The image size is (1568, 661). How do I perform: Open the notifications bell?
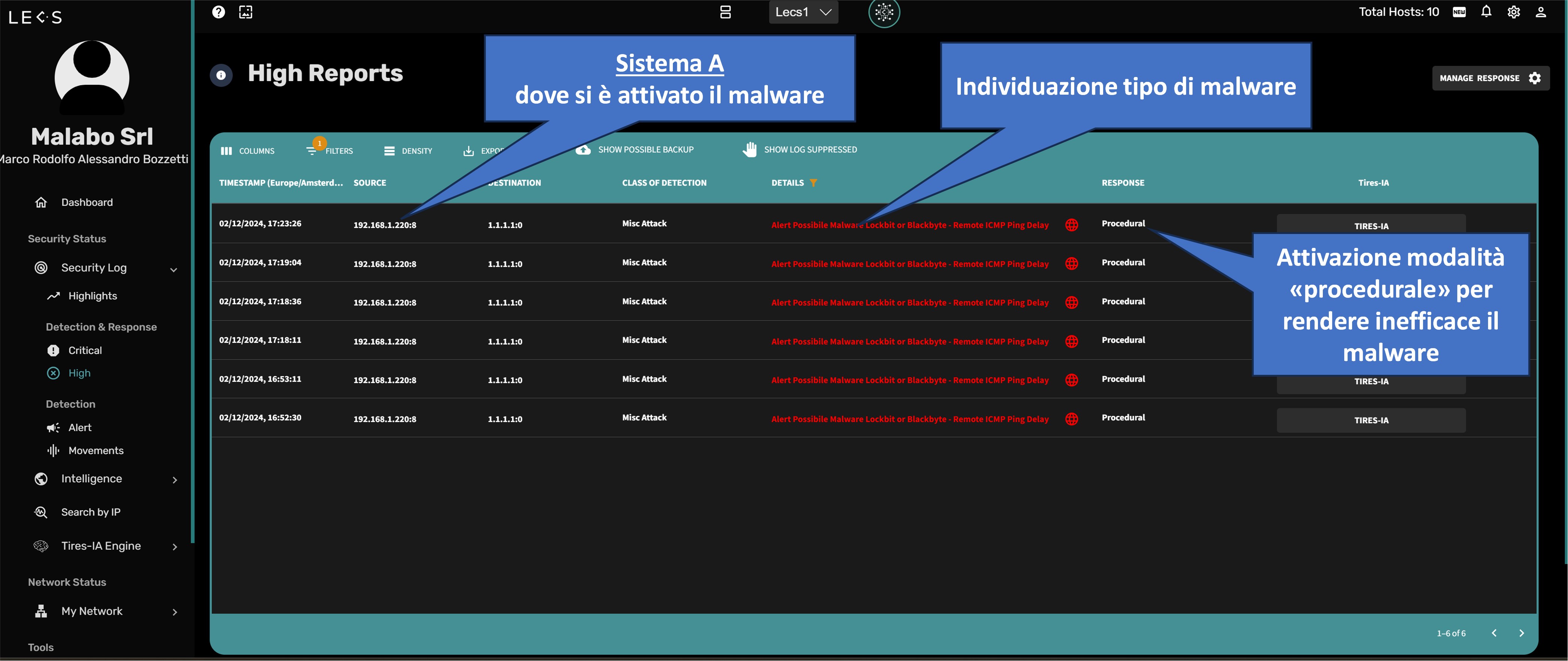coord(1486,12)
